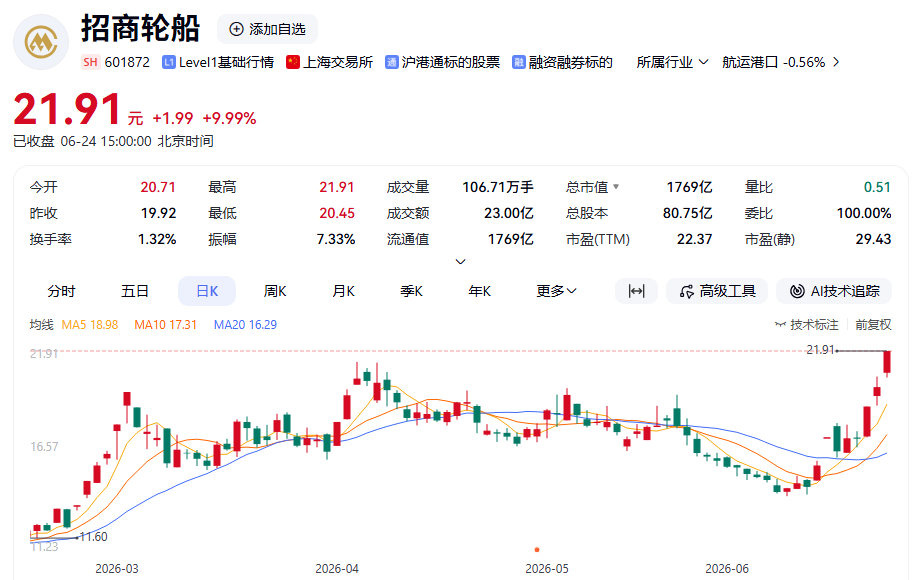Click the 委比 100.00% value
The image size is (917, 580).
[x=864, y=213]
